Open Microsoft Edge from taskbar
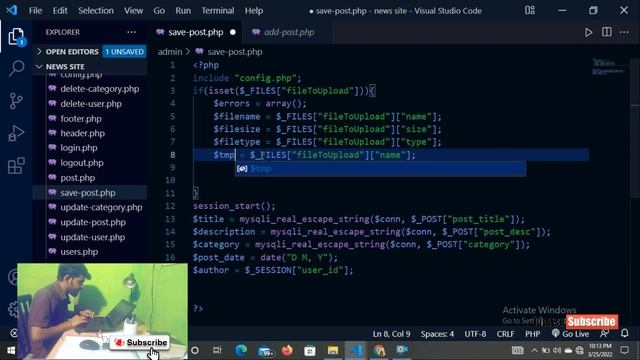The width and height of the screenshot is (640, 360). (x=241, y=350)
